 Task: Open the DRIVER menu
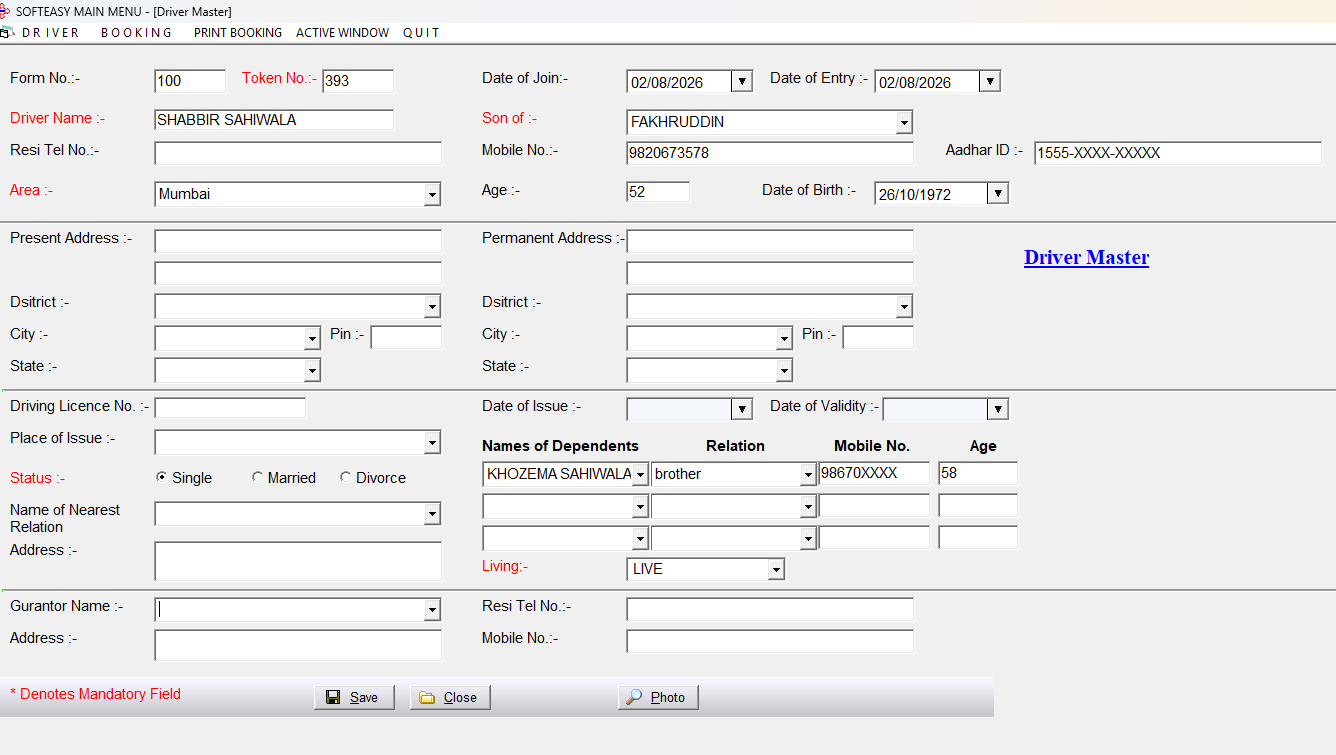click(51, 33)
